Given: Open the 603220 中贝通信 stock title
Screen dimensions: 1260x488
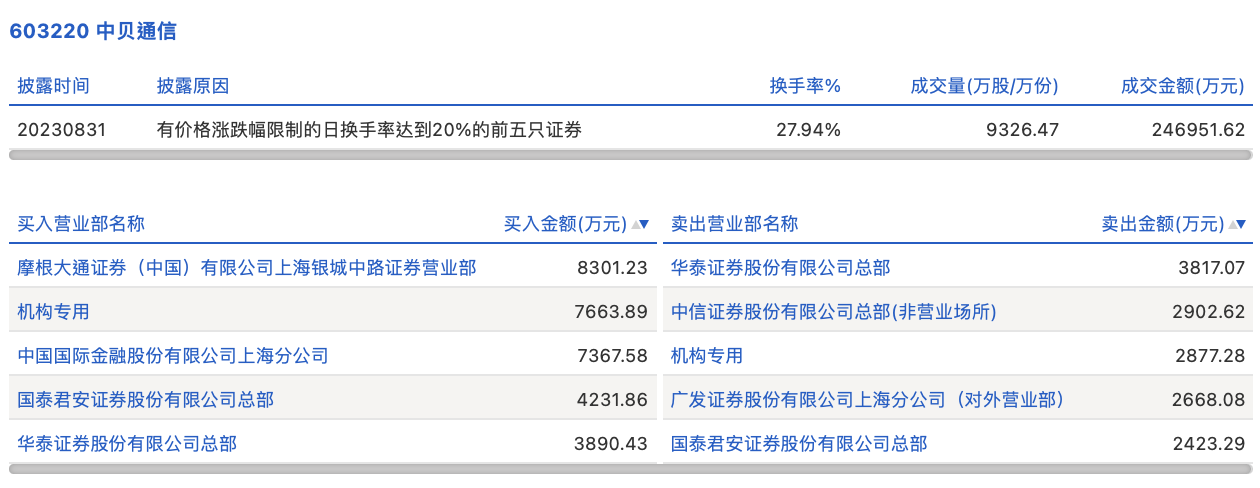Looking at the screenshot, I should 93,31.
